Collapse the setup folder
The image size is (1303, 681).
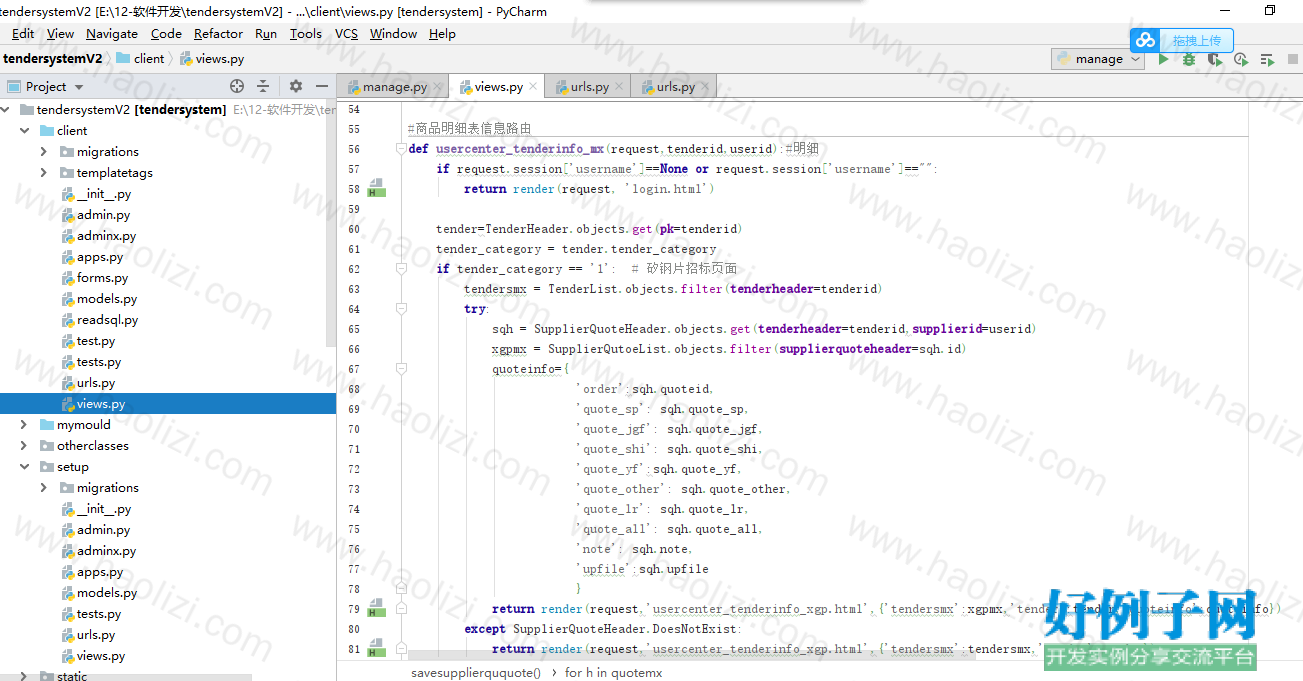(x=24, y=466)
